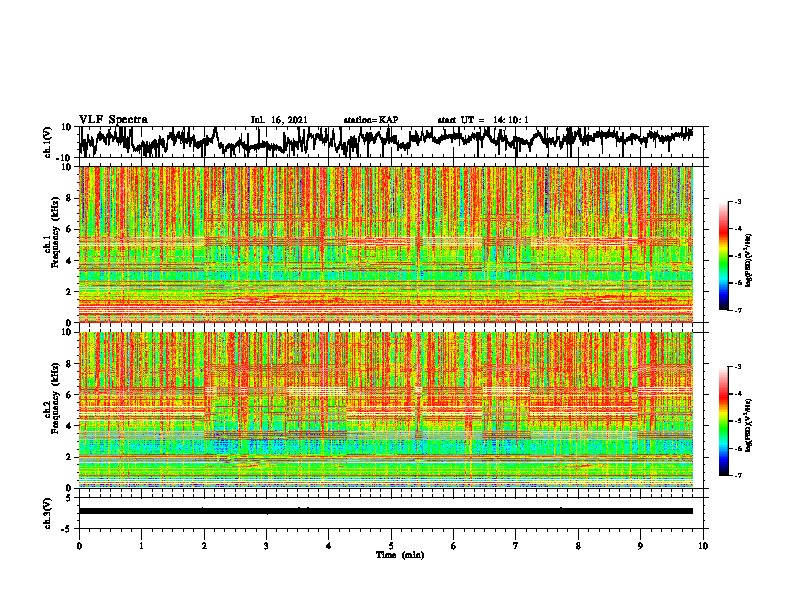792x612 pixels.
Task: Click the "VLF Spectra" title text
Action: [113, 120]
